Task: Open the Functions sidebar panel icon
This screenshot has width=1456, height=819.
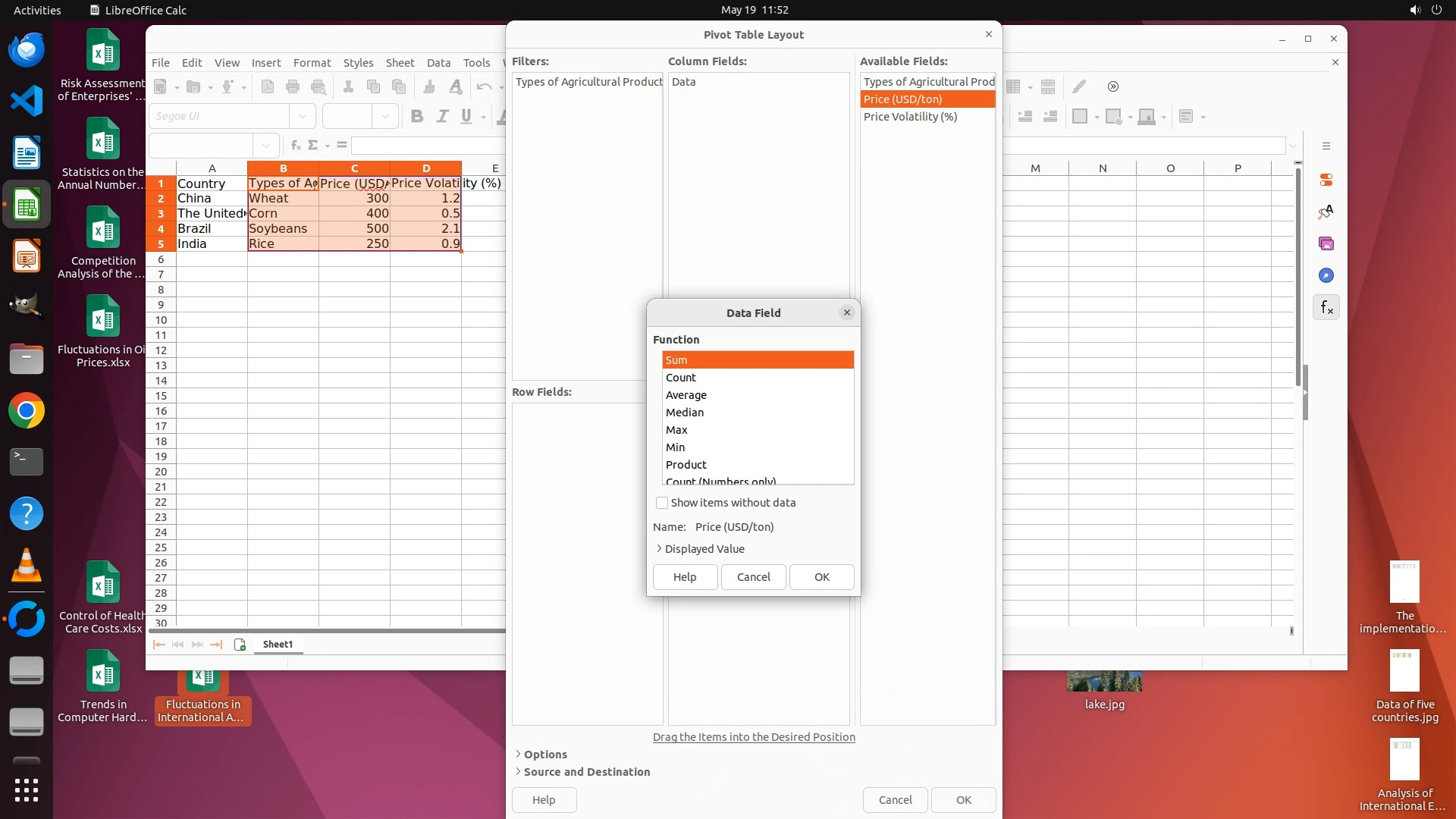Action: tap(1326, 307)
